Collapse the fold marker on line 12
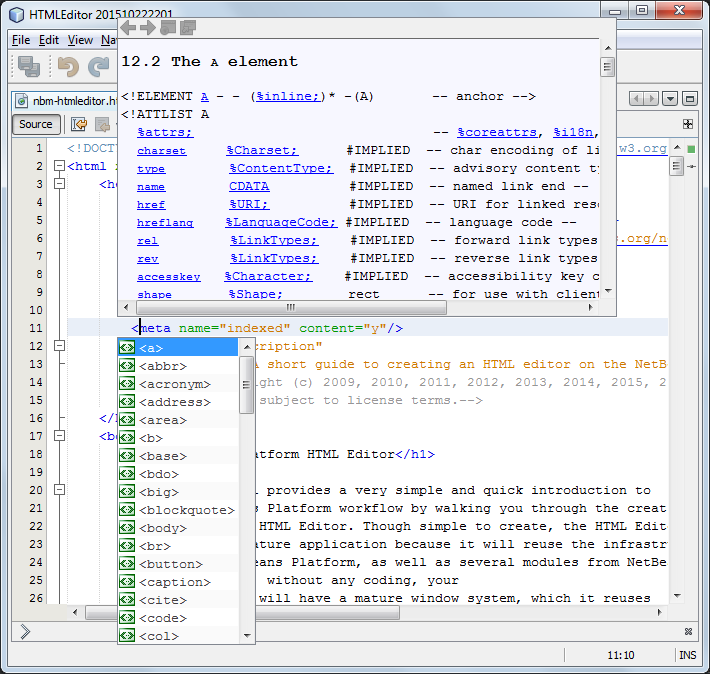The width and height of the screenshot is (710, 674). tap(58, 346)
